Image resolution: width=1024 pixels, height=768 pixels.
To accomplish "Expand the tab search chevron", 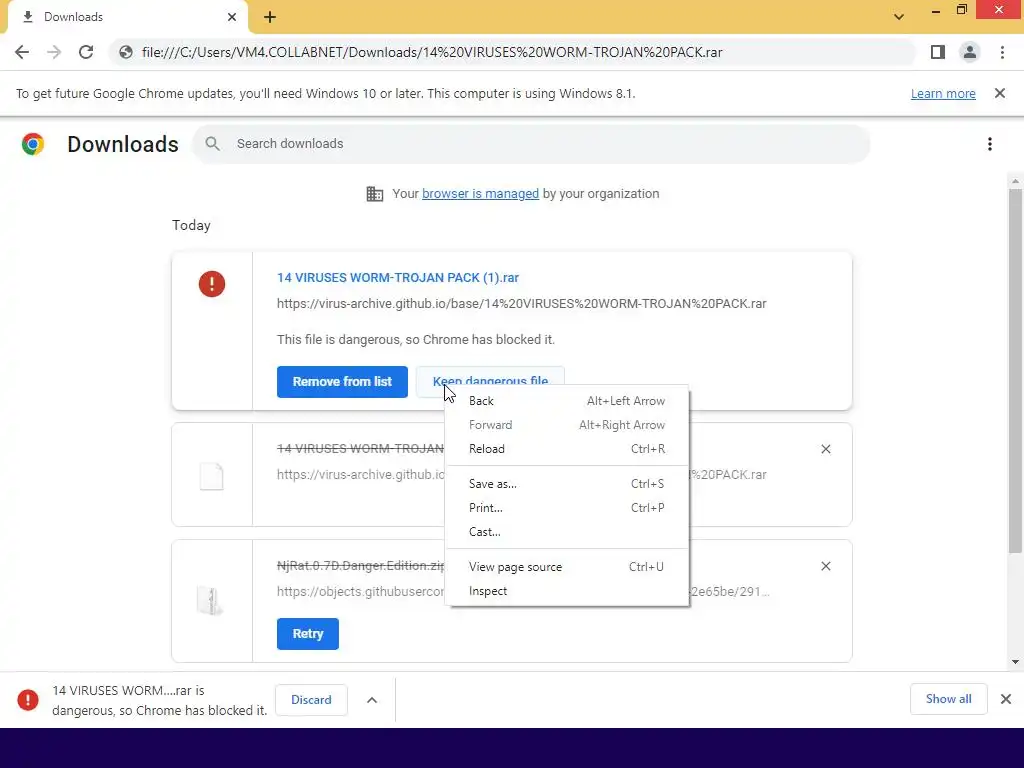I will coord(899,17).
